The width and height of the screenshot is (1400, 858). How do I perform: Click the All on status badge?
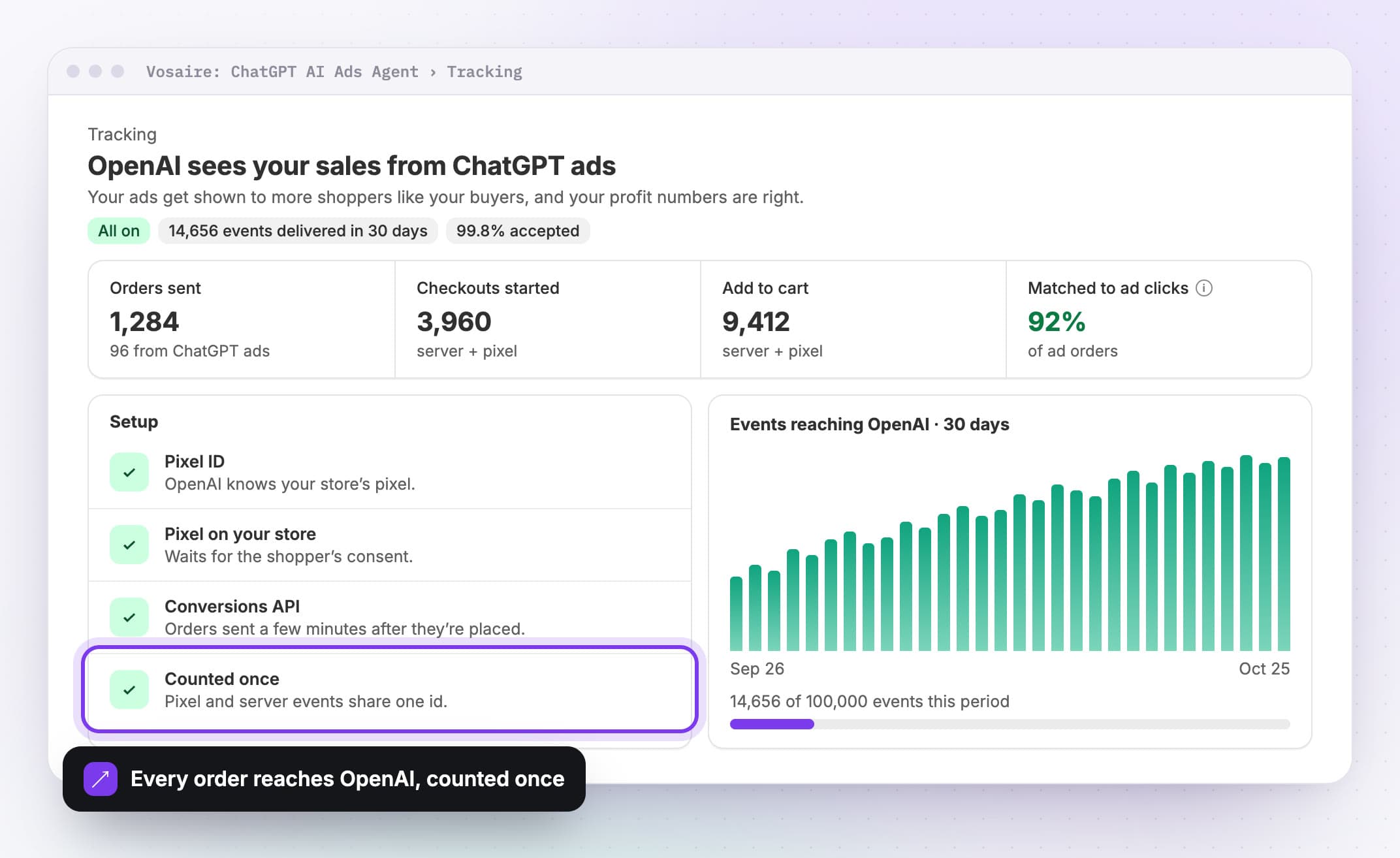[119, 230]
